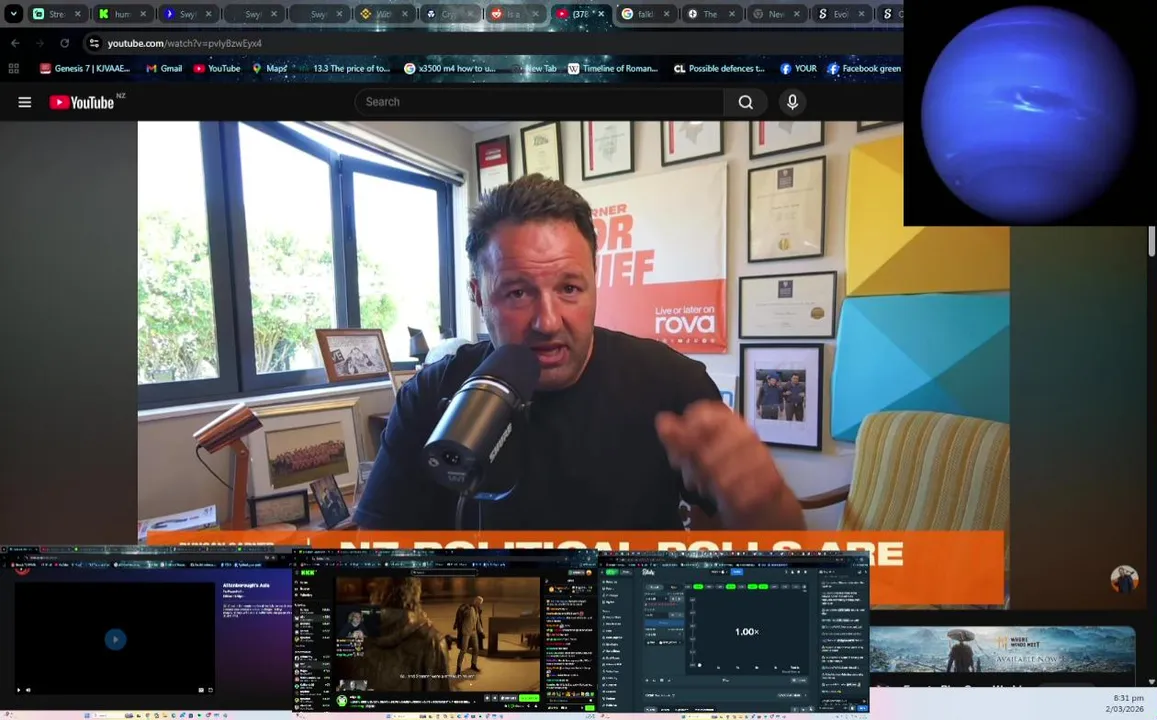The image size is (1157, 720).
Task: Open the 'Genesis 7 | KJVAAE...' bookmark
Action: click(x=85, y=69)
